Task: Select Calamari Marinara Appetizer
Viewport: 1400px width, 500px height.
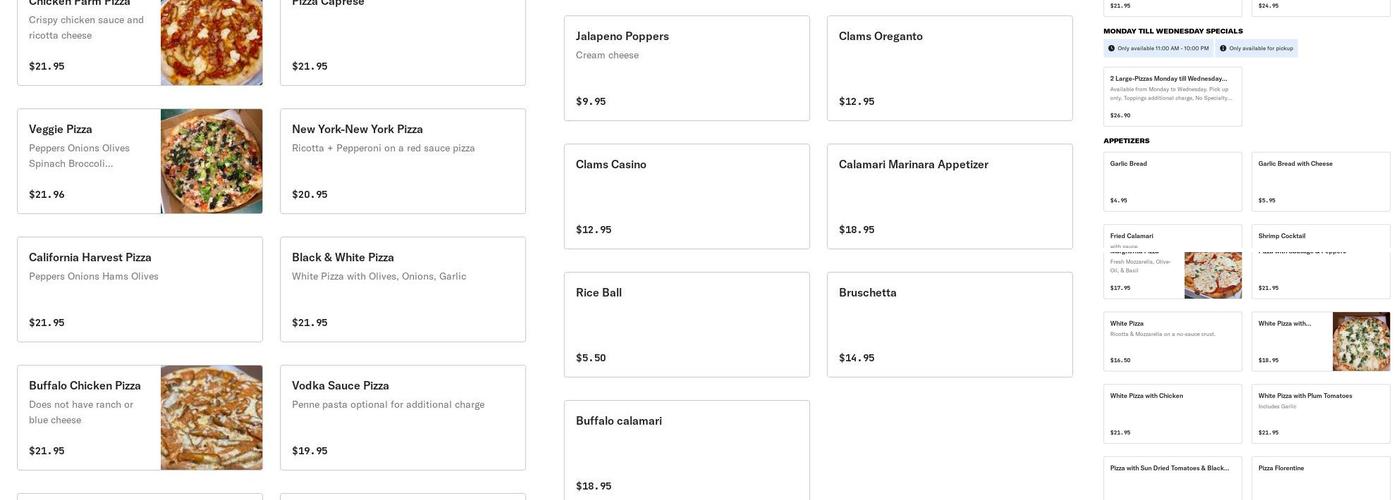Action: [949, 196]
